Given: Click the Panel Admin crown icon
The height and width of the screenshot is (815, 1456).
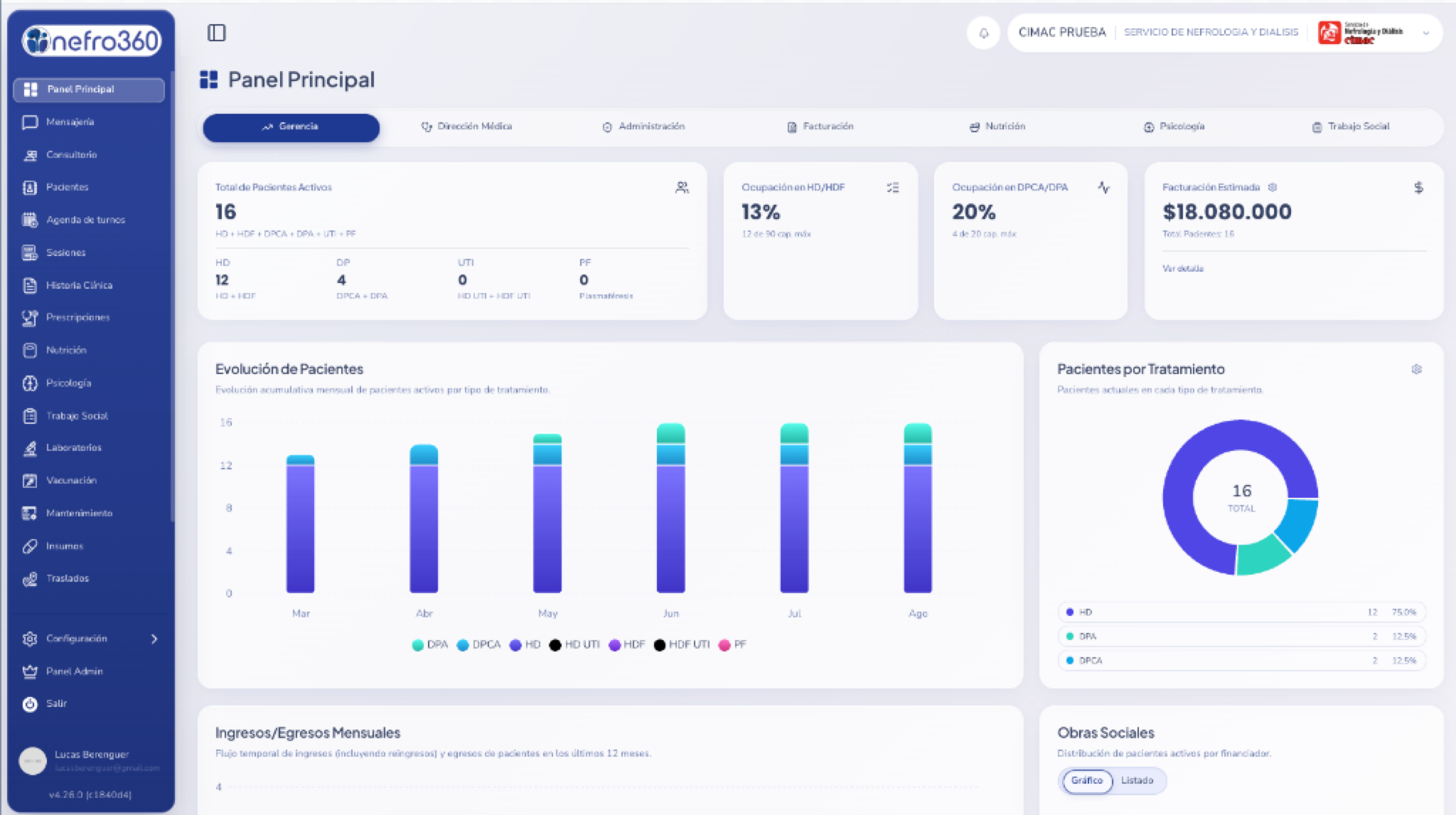Looking at the screenshot, I should coord(30,671).
